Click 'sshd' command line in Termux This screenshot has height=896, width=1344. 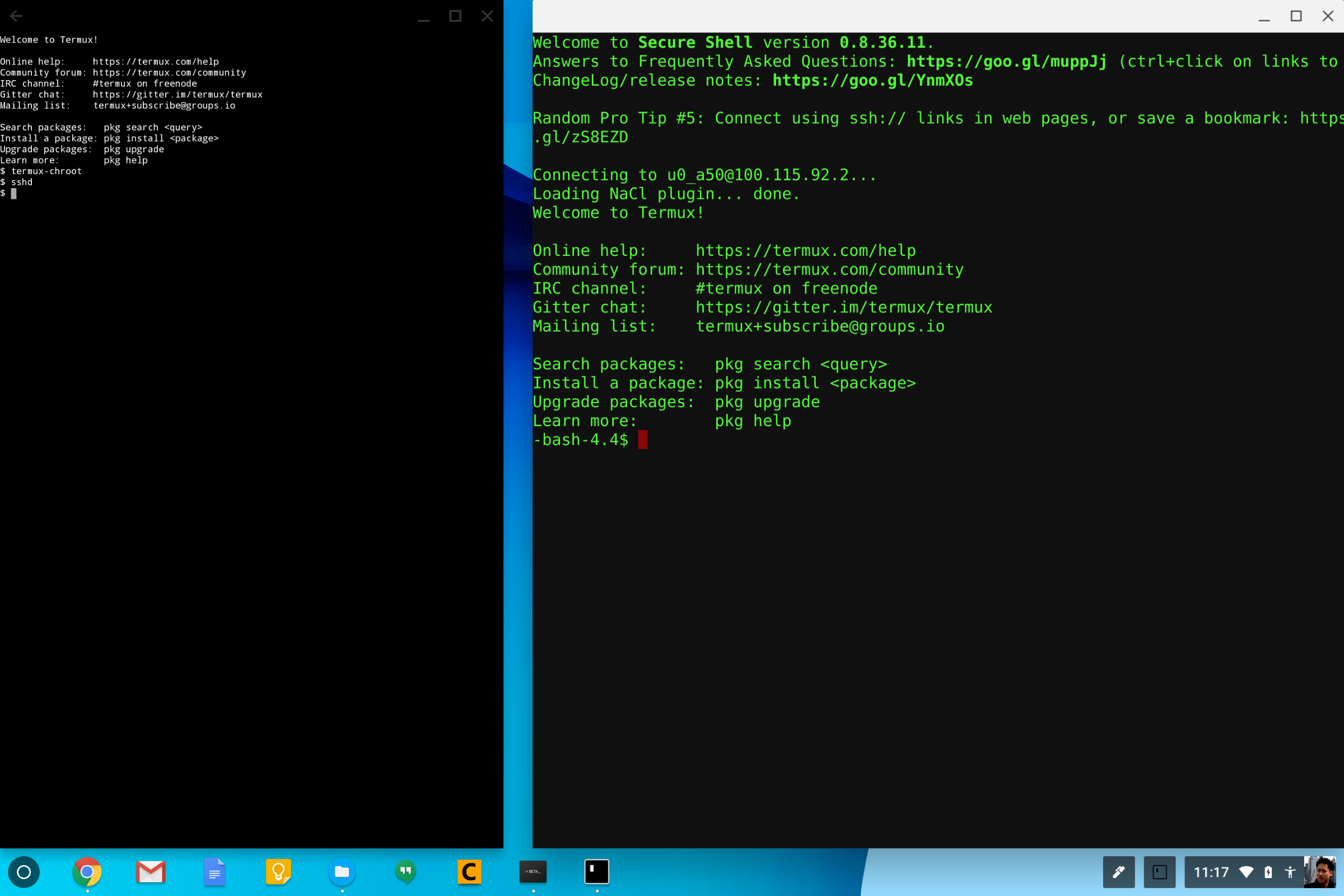22,181
